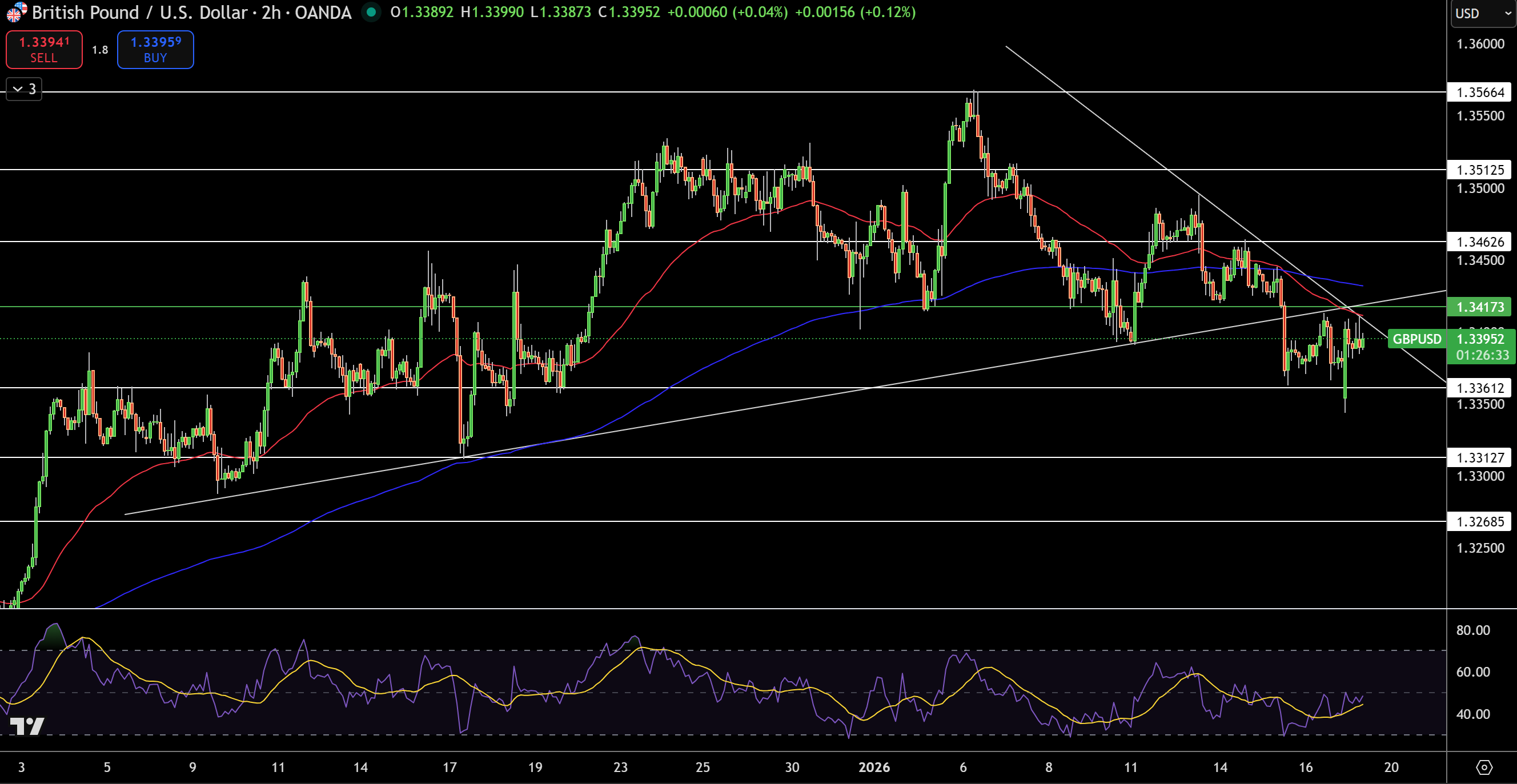Screen dimensions: 1517x784
Task: Click the TradingView logo watermark
Action: tap(26, 726)
